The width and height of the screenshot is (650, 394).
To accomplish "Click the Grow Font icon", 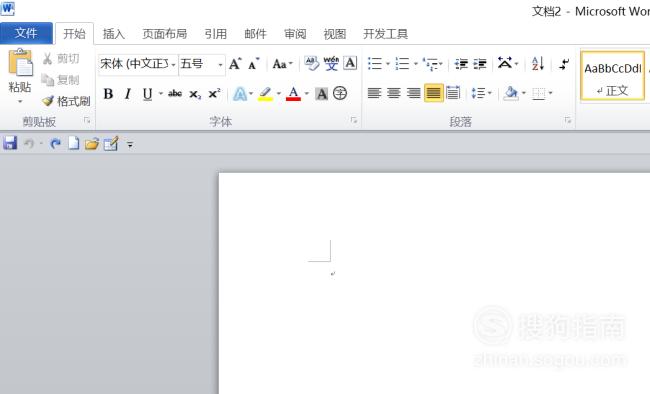I will [235, 63].
